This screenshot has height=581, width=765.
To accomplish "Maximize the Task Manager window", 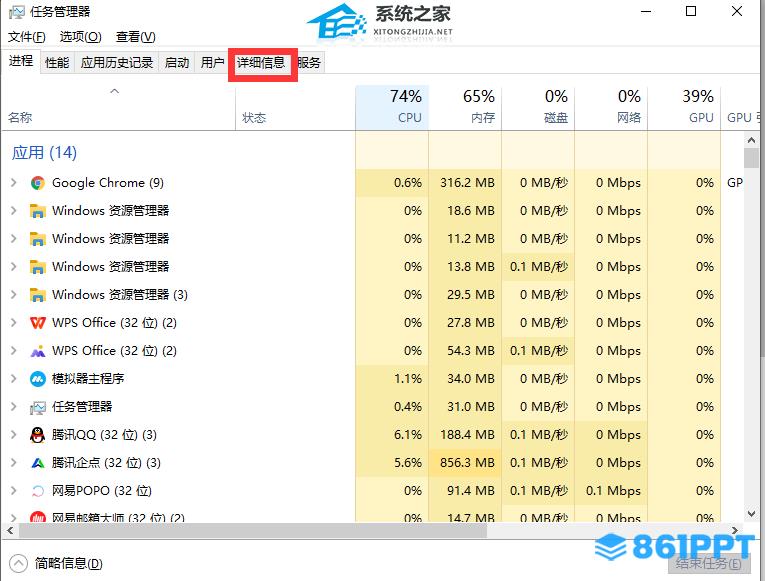I will [x=691, y=11].
